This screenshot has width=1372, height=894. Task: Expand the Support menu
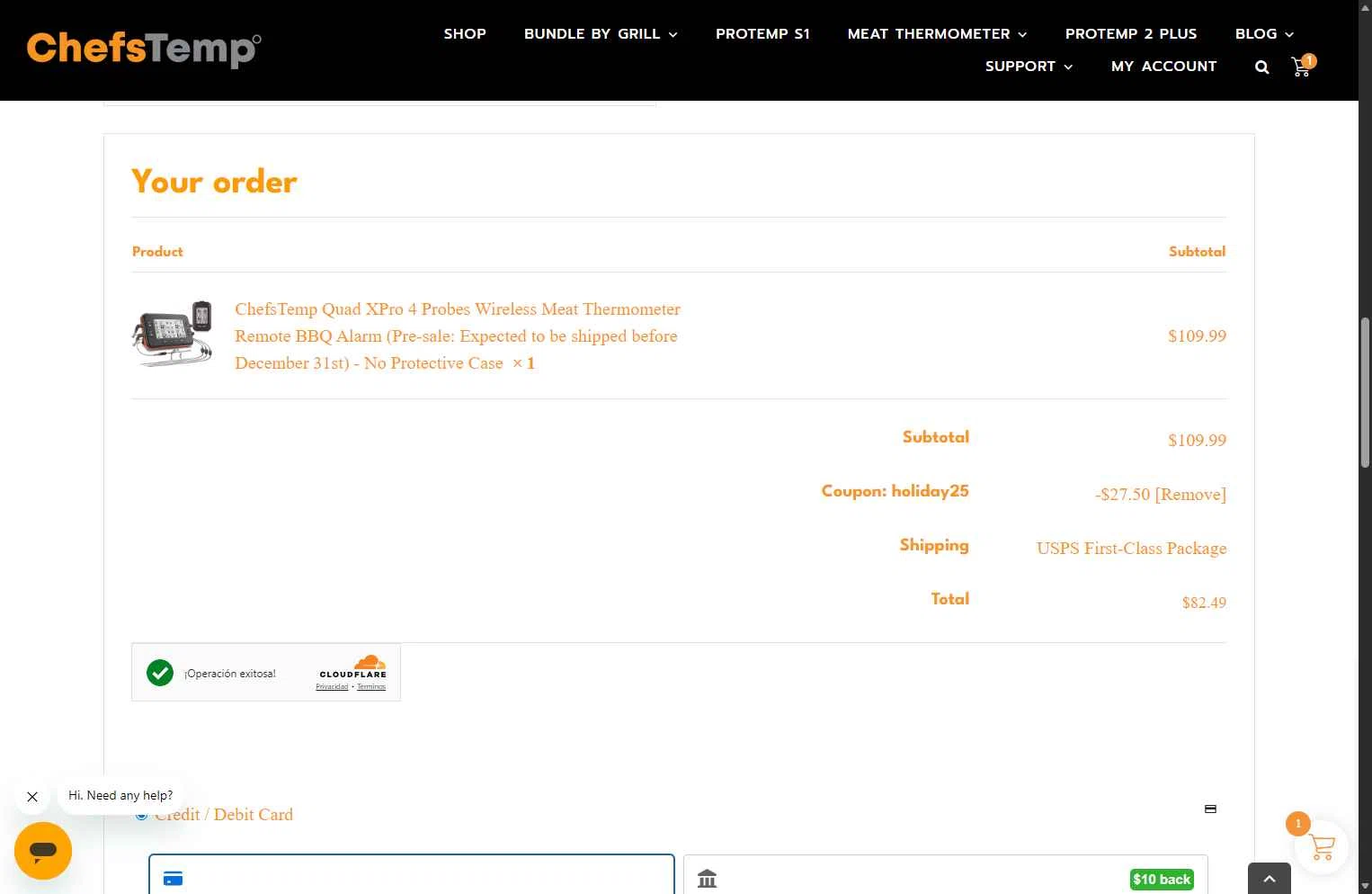[1029, 67]
